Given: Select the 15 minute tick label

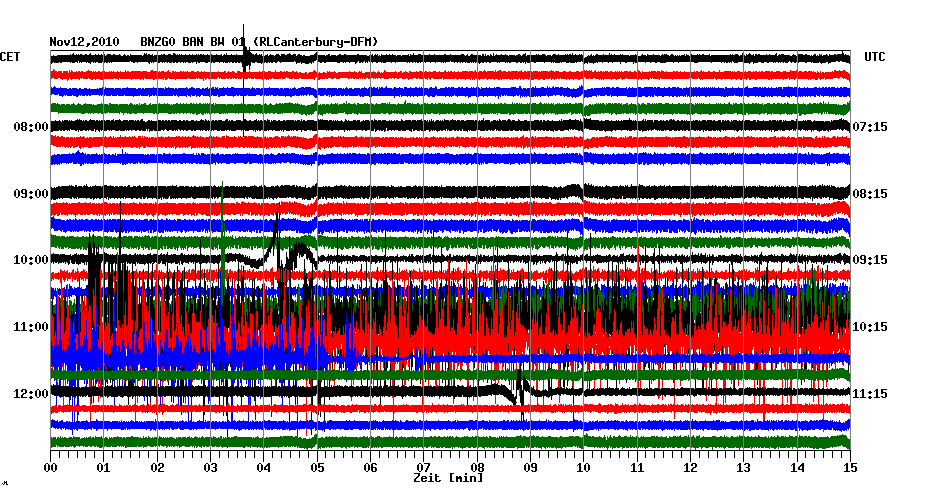Looking at the screenshot, I should click(x=849, y=467).
